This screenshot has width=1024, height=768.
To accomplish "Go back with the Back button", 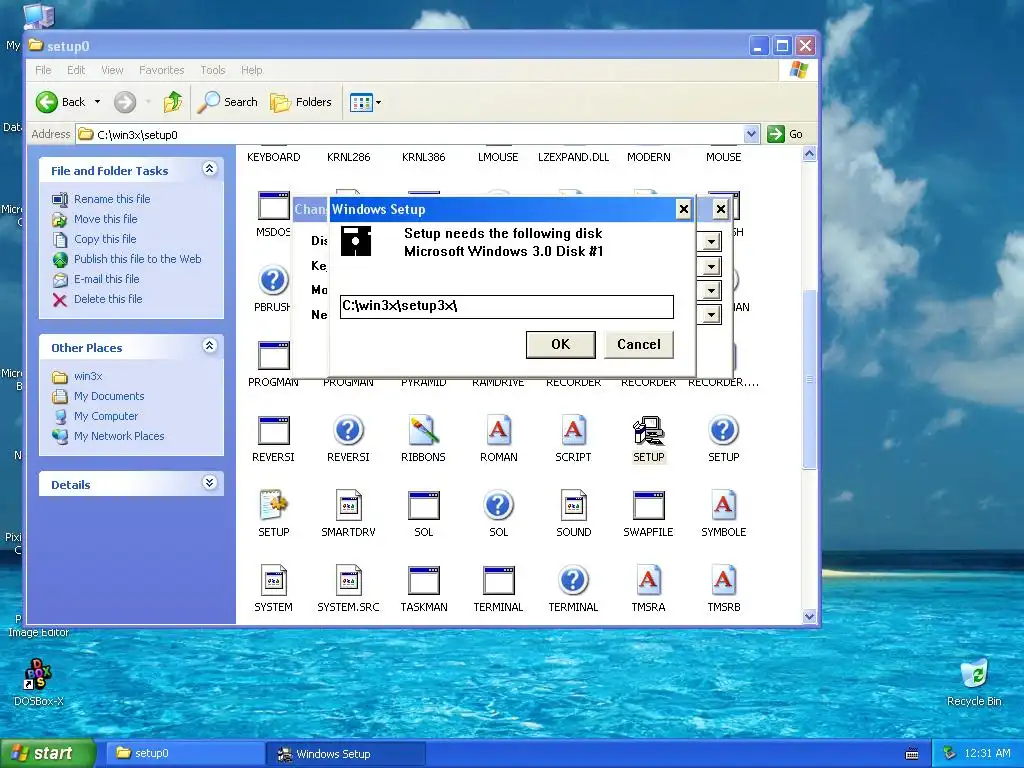I will click(x=60, y=102).
